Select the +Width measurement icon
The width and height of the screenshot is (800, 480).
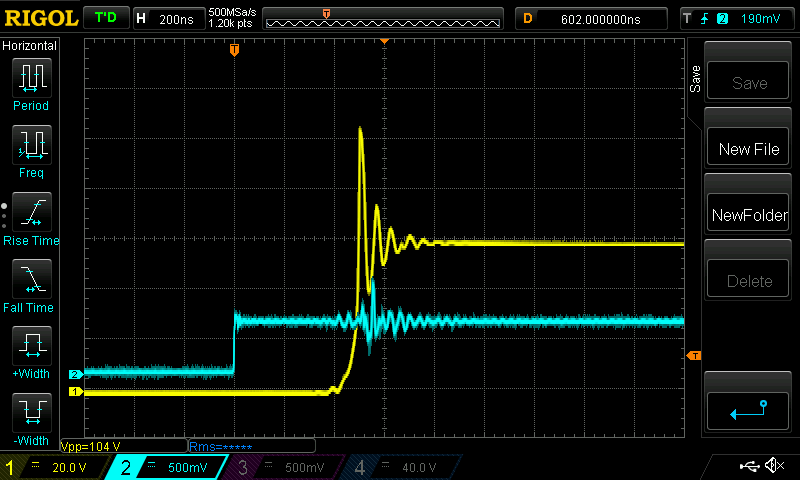click(30, 347)
